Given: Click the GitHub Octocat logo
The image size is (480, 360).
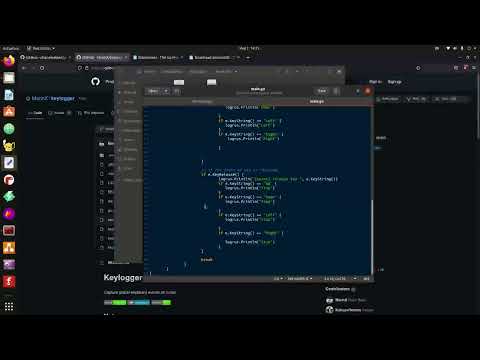Looking at the screenshot, I should point(95,82).
